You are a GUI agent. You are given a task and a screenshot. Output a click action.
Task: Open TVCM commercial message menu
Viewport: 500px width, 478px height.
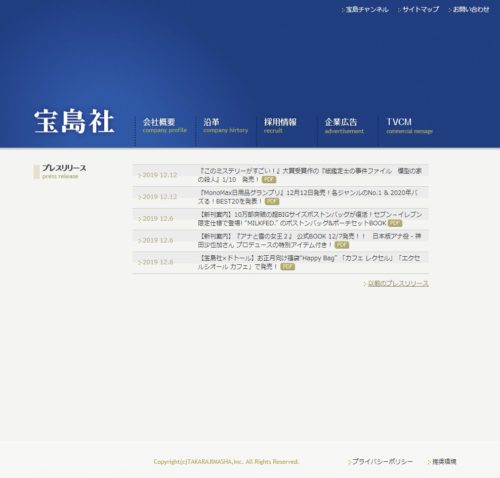point(409,126)
